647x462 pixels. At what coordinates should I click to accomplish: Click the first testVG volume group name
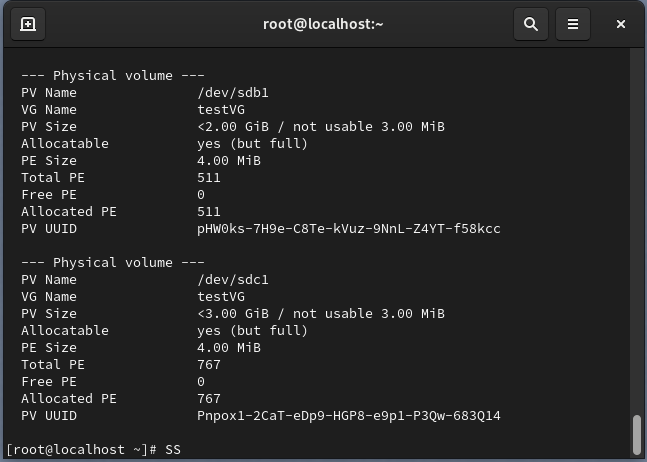coord(221,110)
